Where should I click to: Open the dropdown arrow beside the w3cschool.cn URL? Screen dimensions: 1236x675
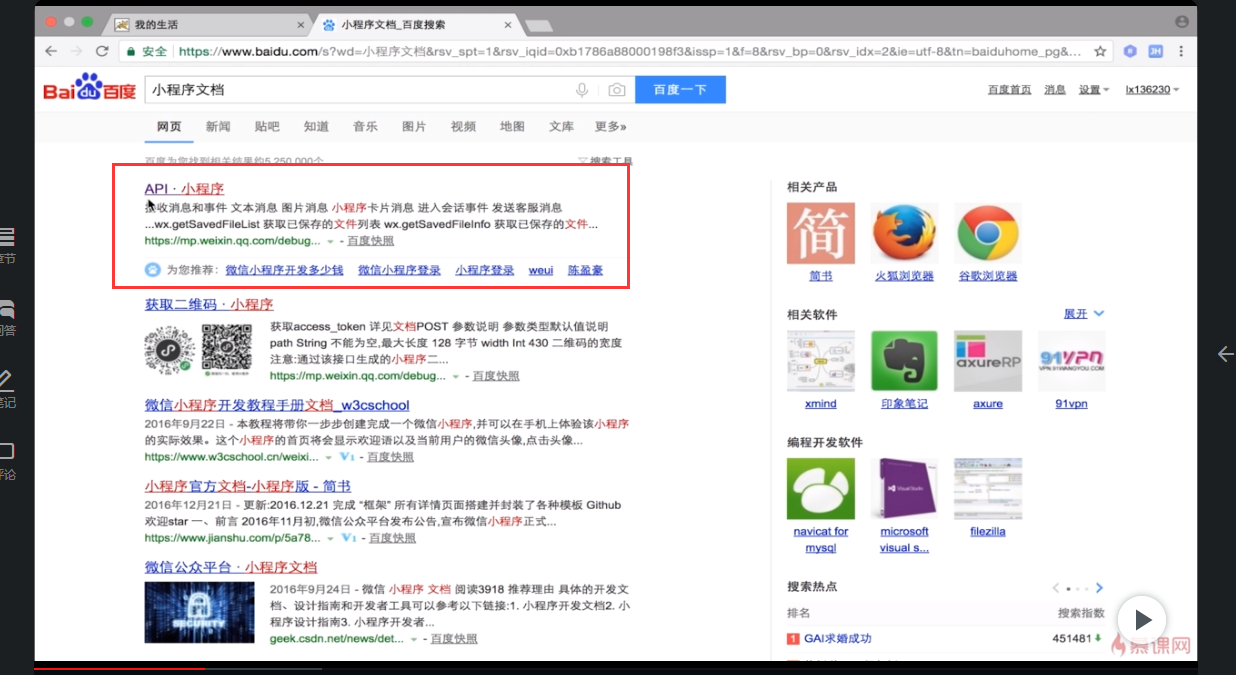(x=329, y=457)
